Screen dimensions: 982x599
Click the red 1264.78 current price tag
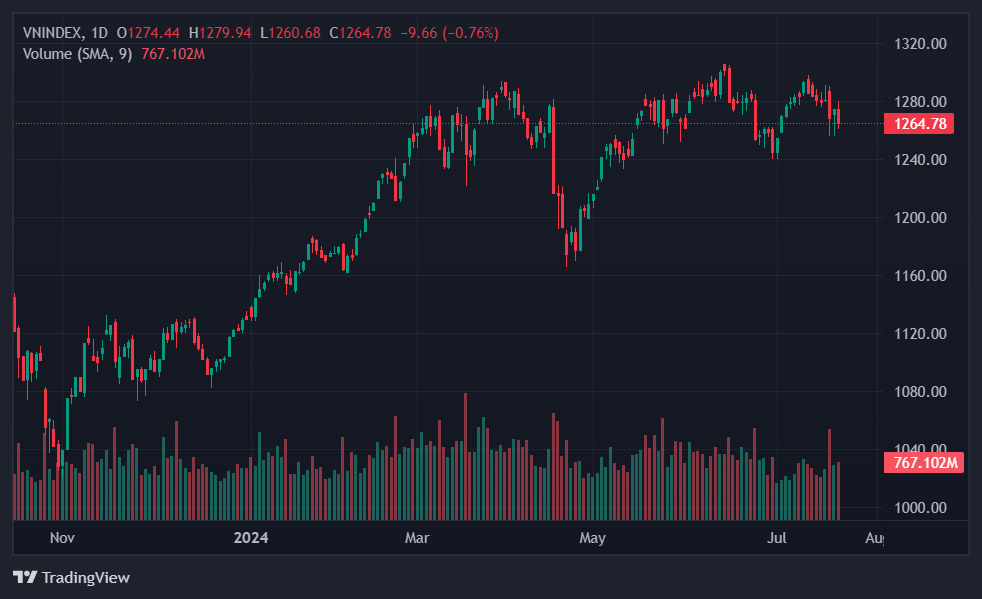click(918, 124)
